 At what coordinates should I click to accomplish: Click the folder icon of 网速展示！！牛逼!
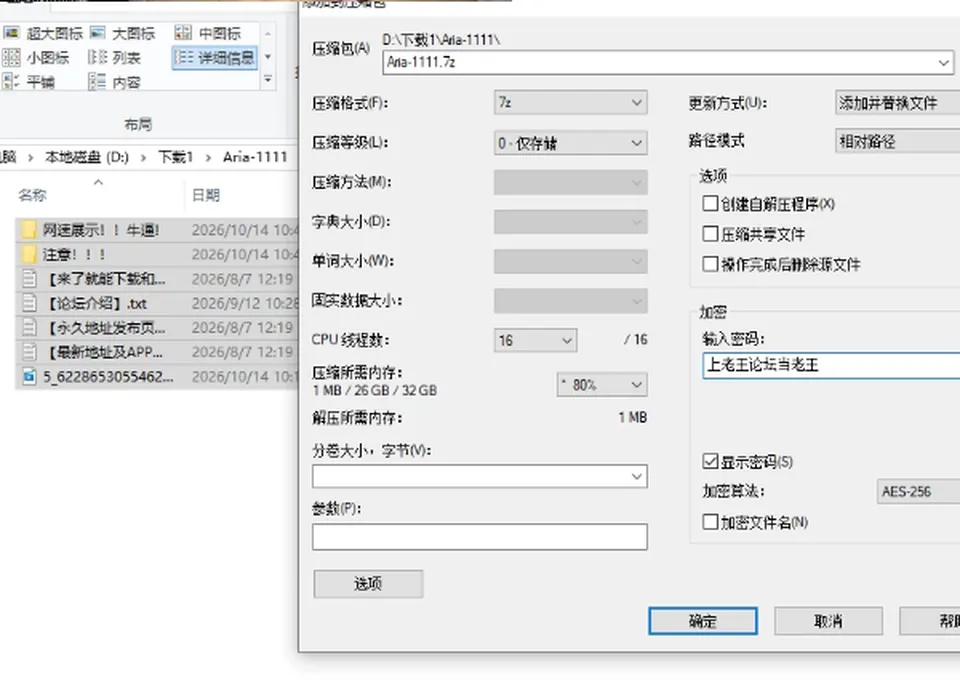28,230
